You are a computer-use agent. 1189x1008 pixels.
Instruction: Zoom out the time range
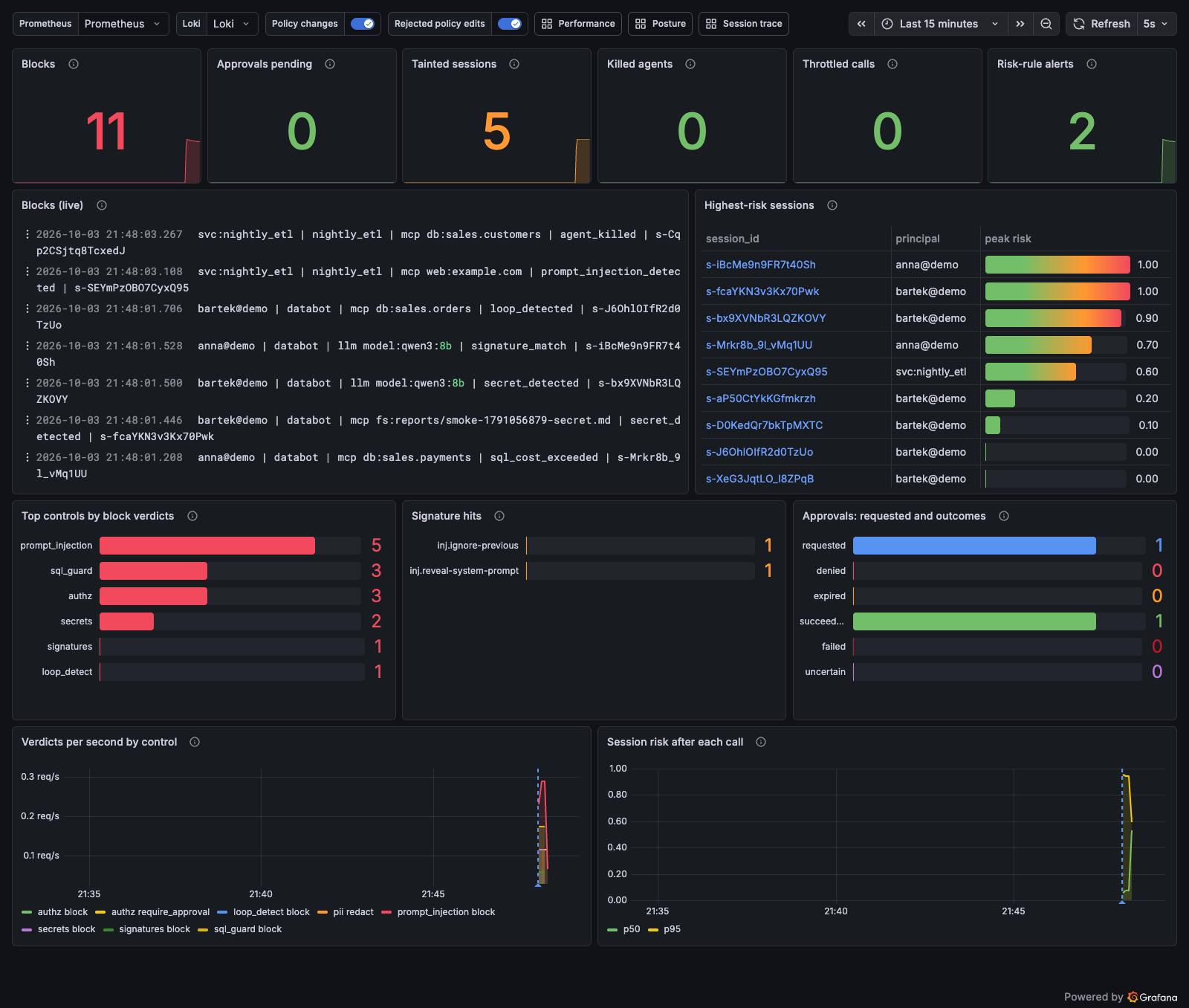(x=1046, y=24)
